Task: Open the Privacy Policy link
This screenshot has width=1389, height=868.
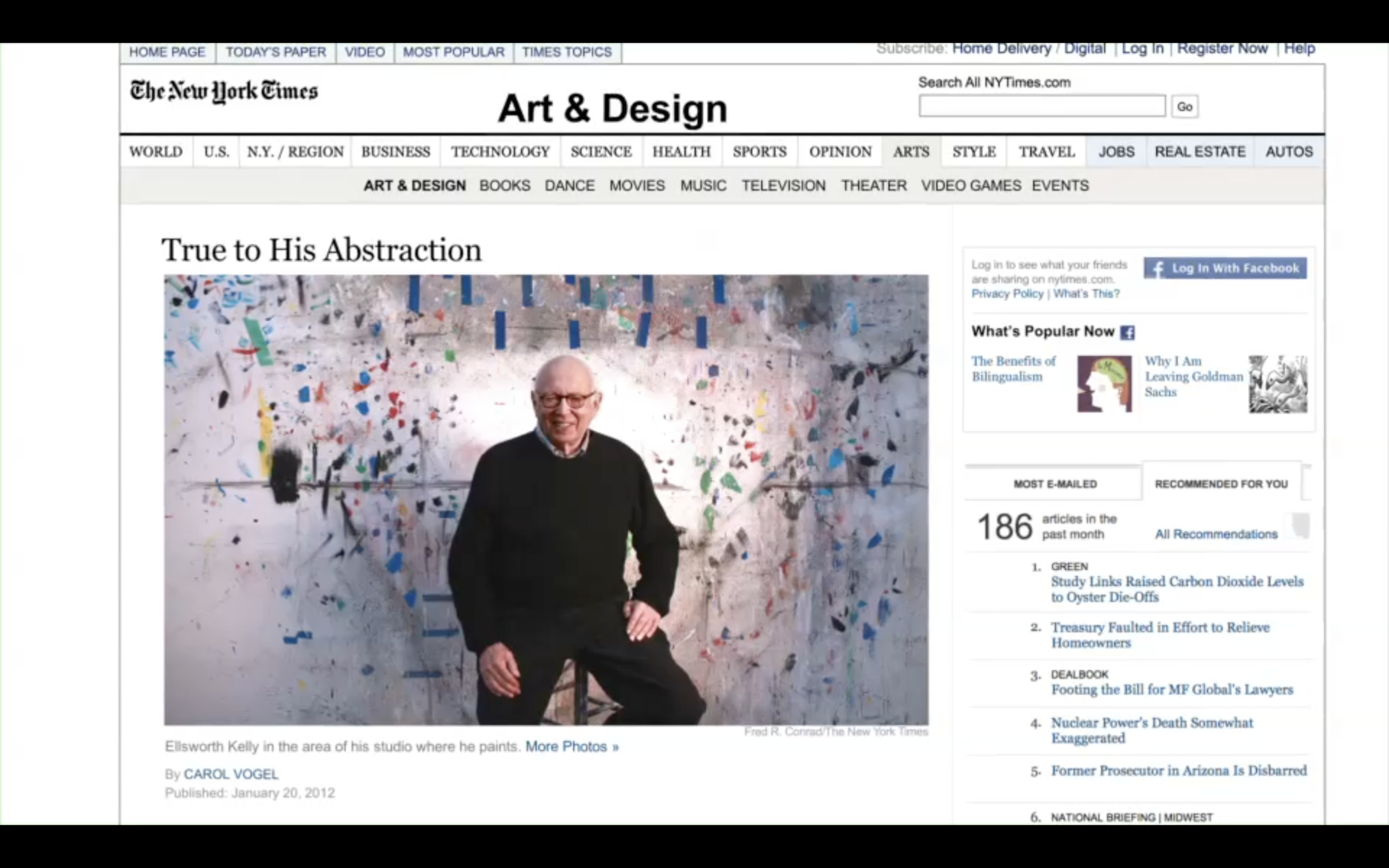Action: tap(1007, 294)
